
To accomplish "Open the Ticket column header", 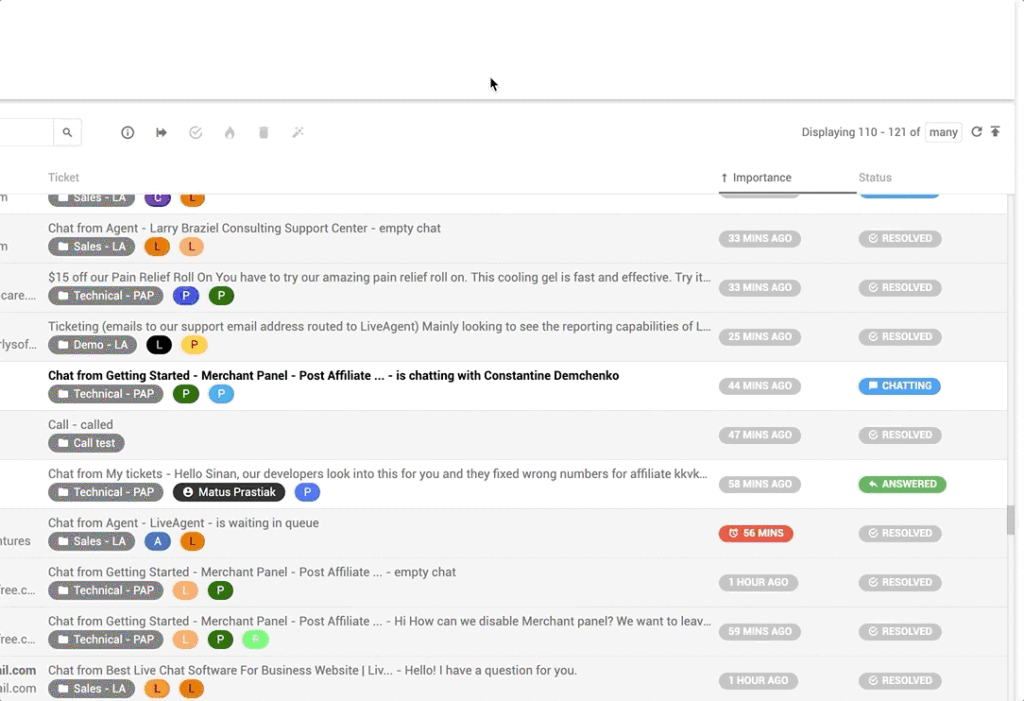I will coord(63,177).
